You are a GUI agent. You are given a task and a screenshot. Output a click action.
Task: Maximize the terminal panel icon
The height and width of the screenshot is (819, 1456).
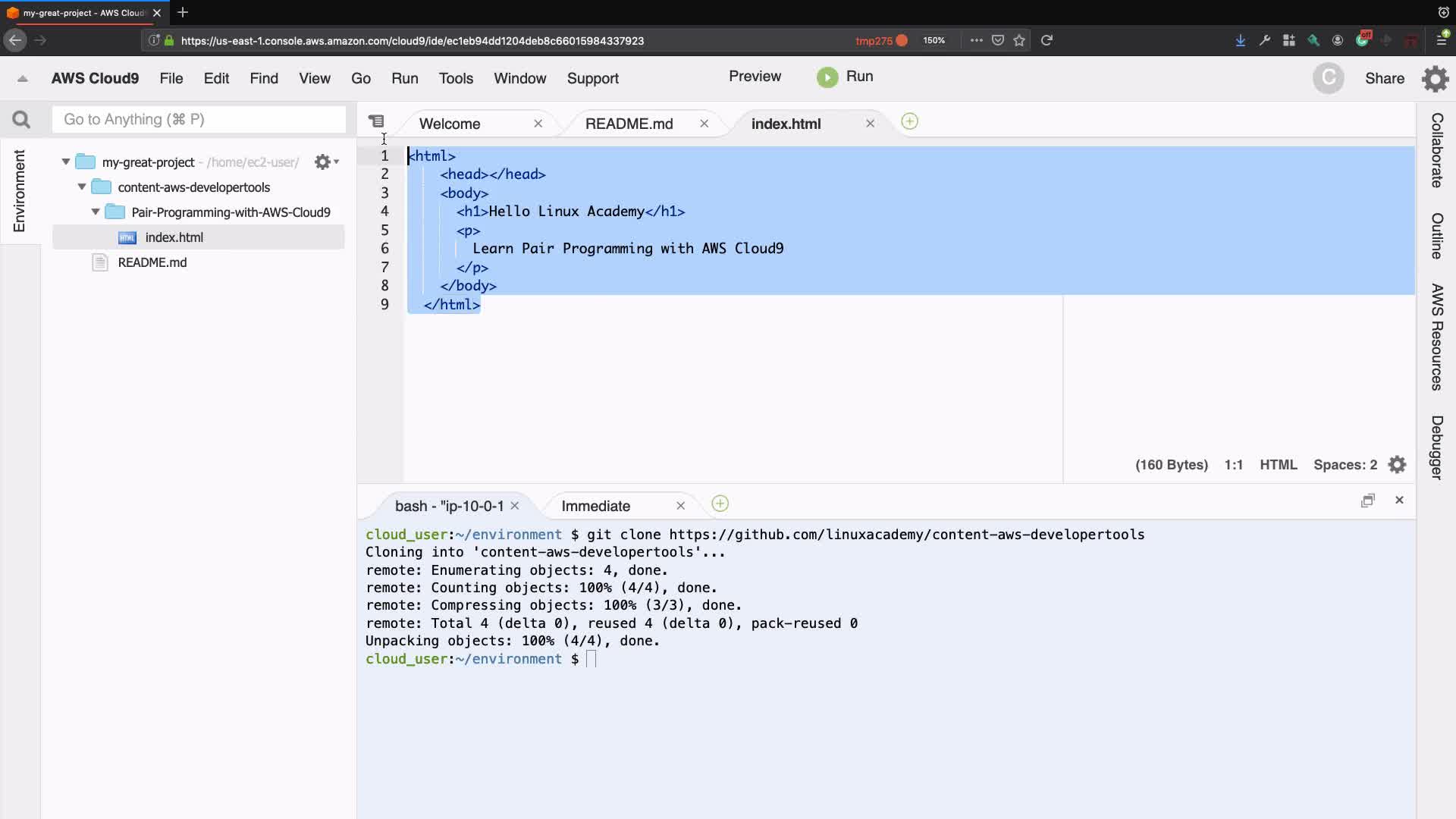click(1367, 500)
